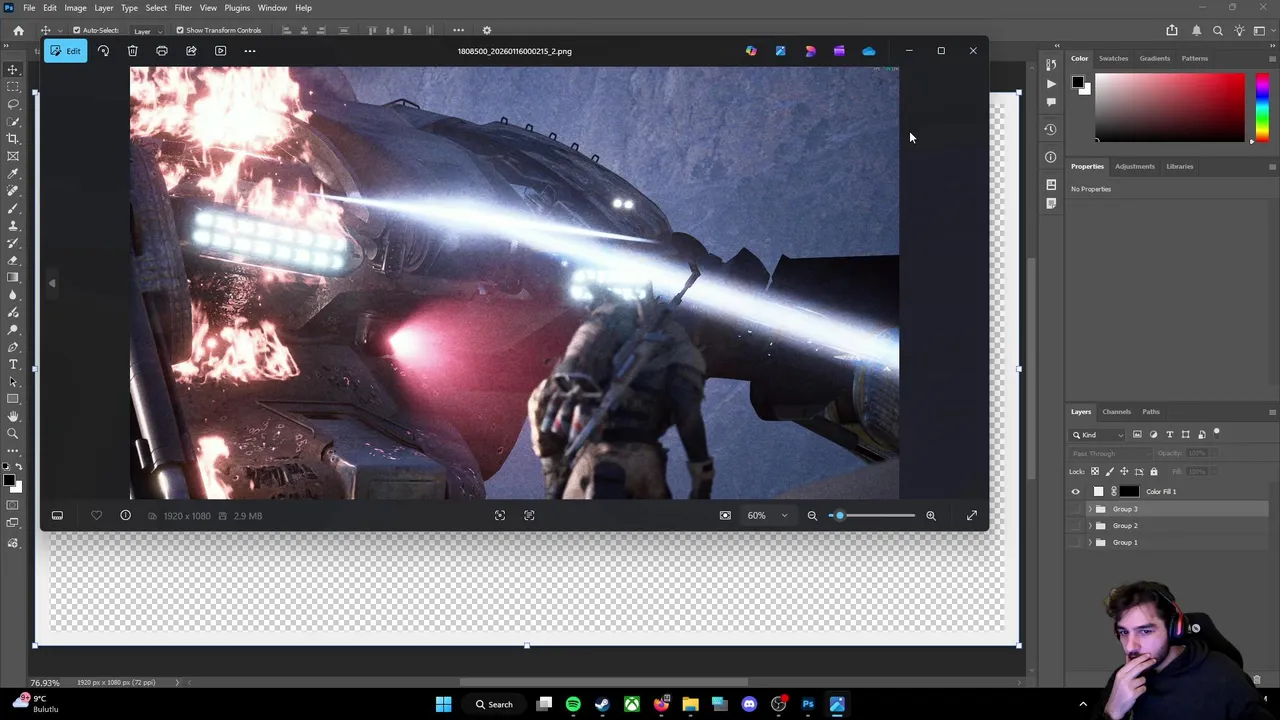Select the Move tool in Photoshop toolbar
This screenshot has width=1280, height=720.
pos(13,70)
